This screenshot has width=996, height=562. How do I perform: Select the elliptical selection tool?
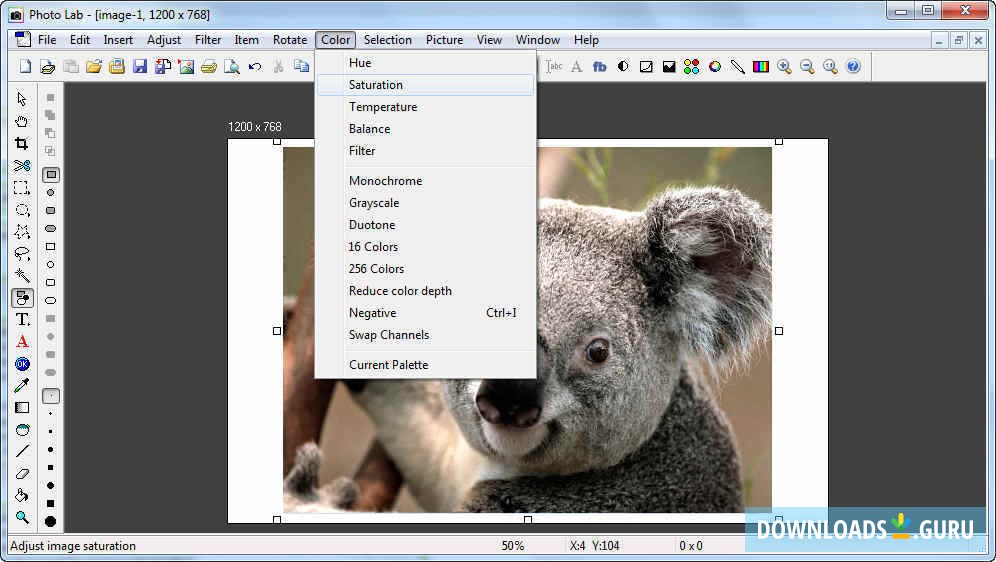(22, 210)
